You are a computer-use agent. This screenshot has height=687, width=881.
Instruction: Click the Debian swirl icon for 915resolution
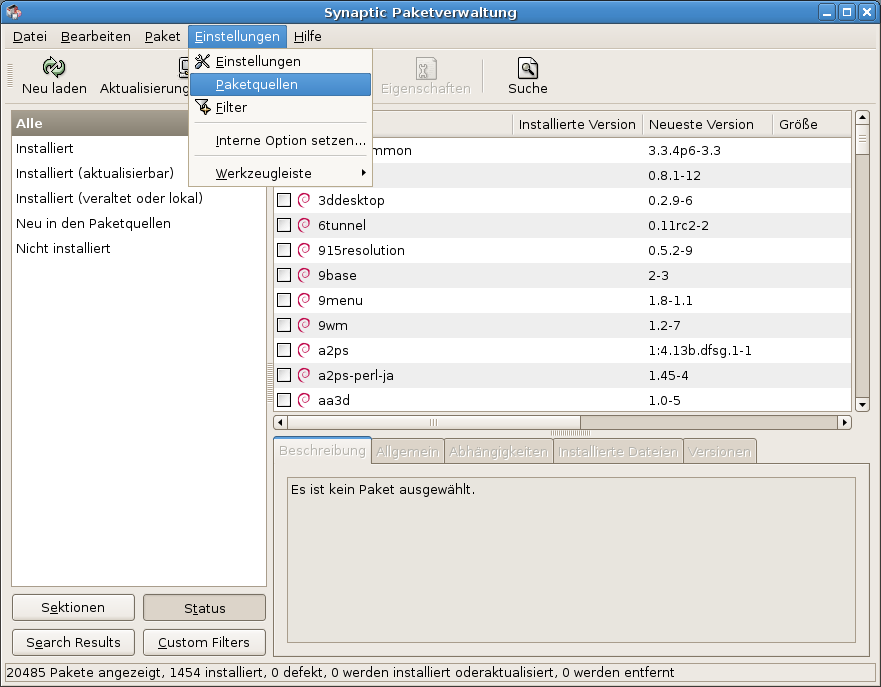[x=304, y=250]
